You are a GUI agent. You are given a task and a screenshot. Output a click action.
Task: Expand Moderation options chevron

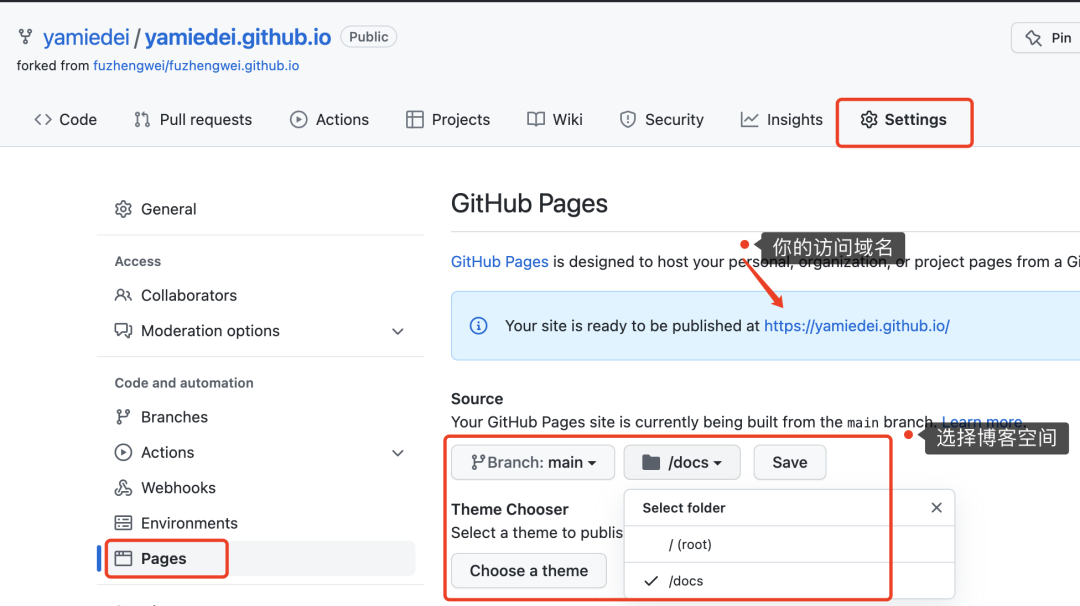tap(397, 331)
